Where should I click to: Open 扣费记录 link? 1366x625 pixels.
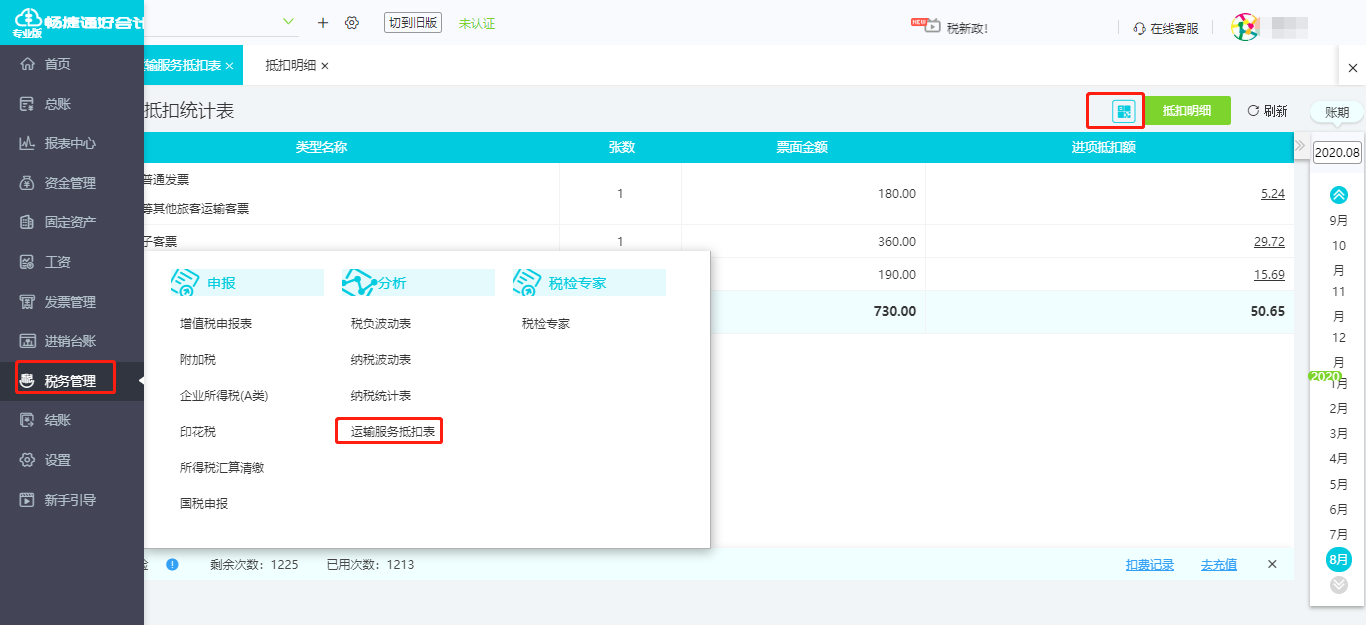coord(1150,565)
